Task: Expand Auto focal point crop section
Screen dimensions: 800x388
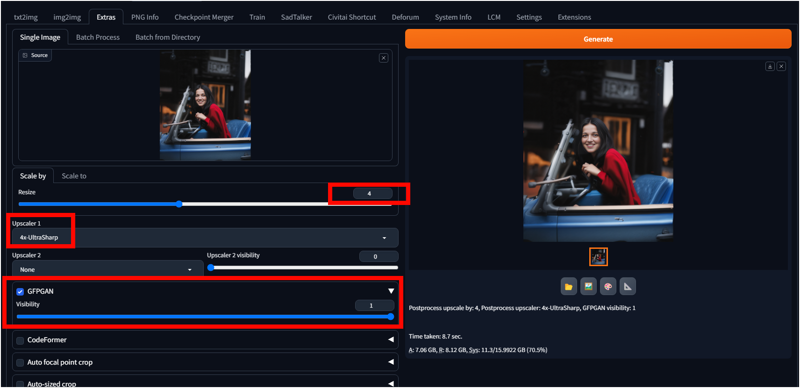Action: (x=391, y=362)
